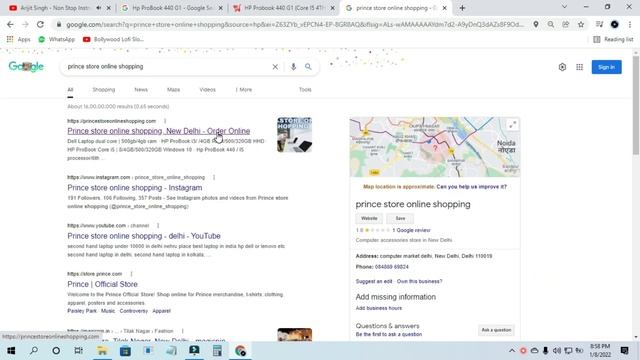Open the Apparel sitelink
640x360 pixels.
click(x=161, y=311)
